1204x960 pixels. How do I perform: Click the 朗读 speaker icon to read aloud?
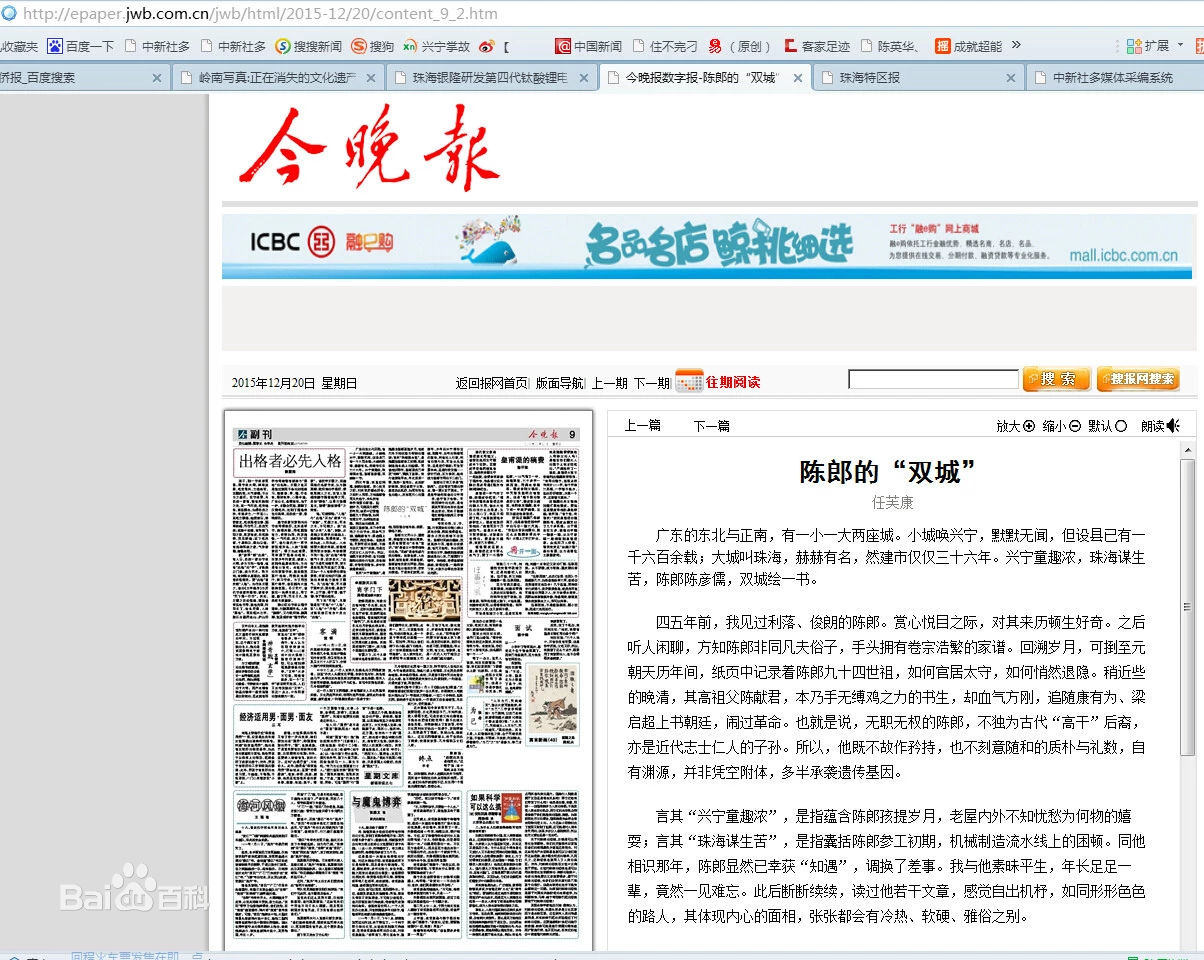[x=1173, y=426]
